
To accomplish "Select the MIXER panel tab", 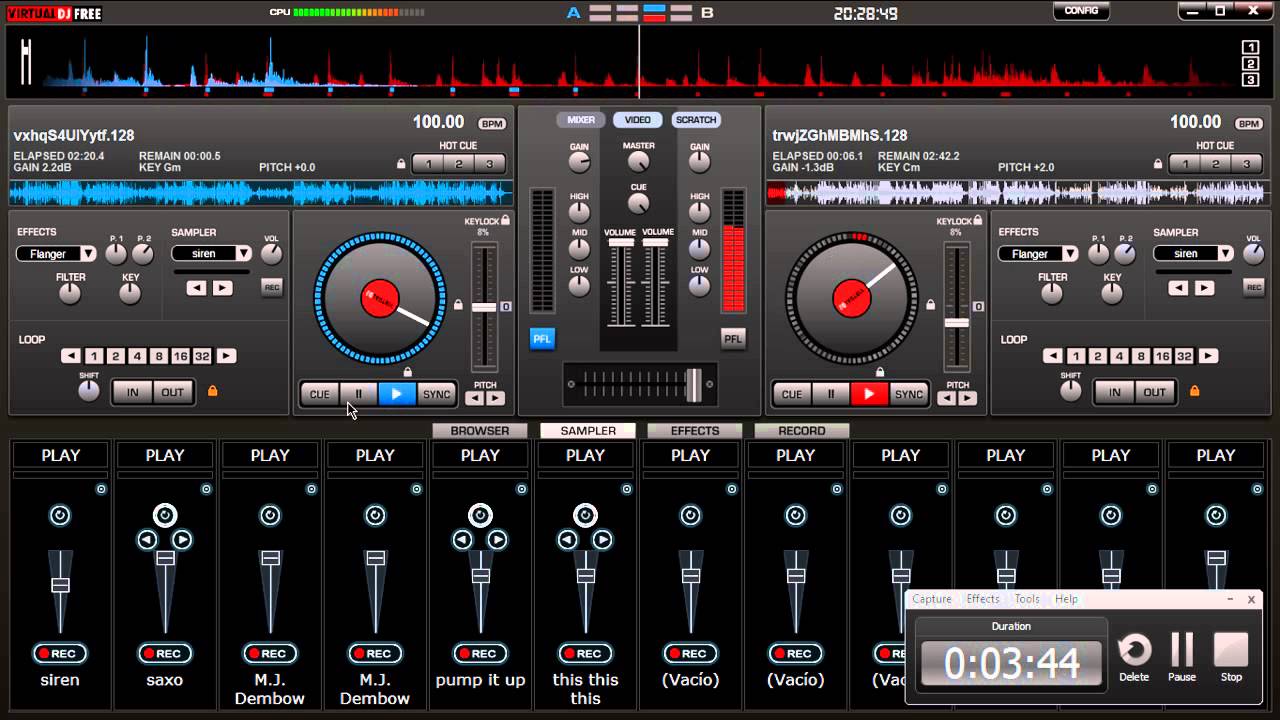I will (x=581, y=120).
